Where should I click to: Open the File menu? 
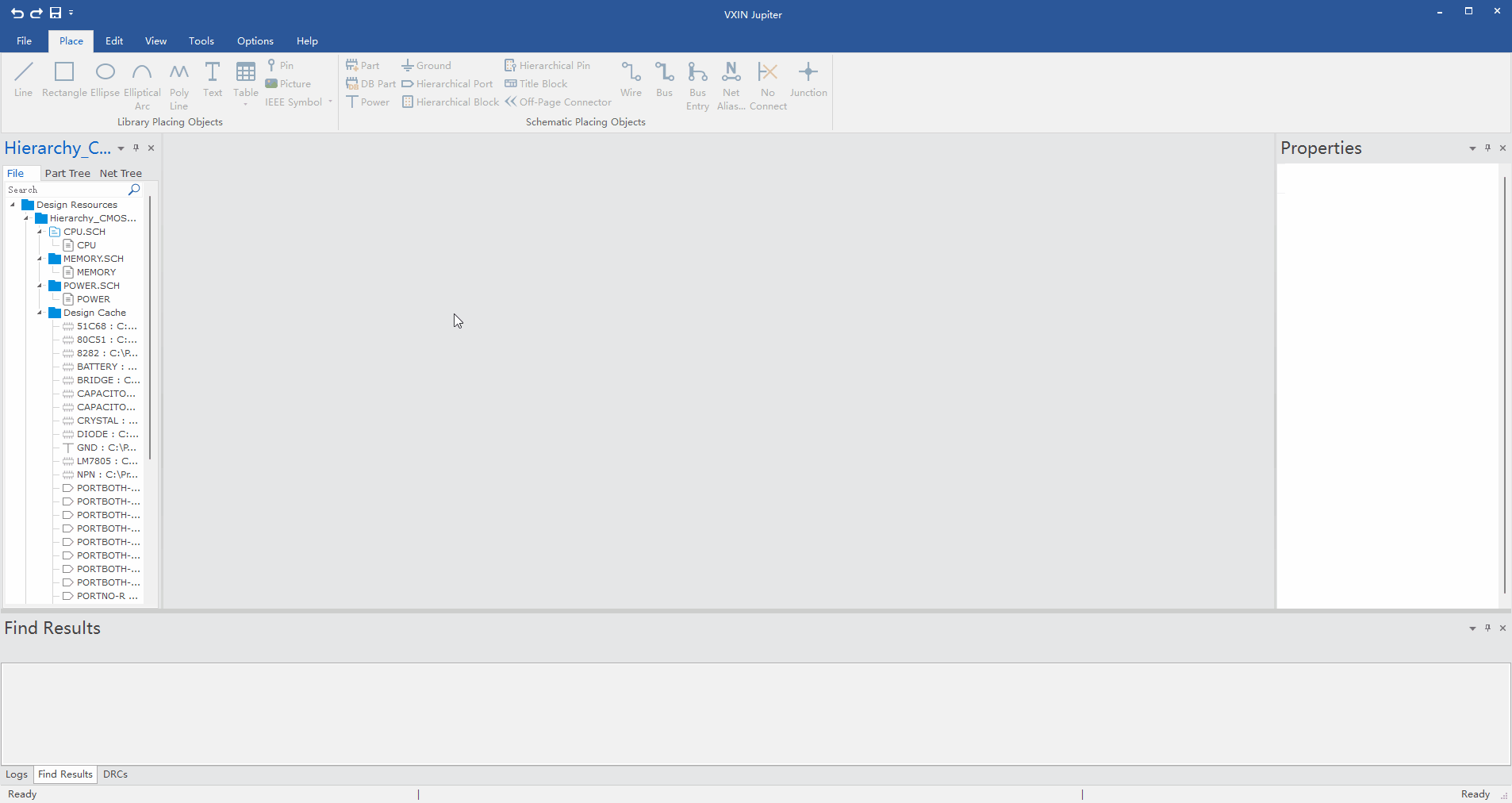point(25,41)
